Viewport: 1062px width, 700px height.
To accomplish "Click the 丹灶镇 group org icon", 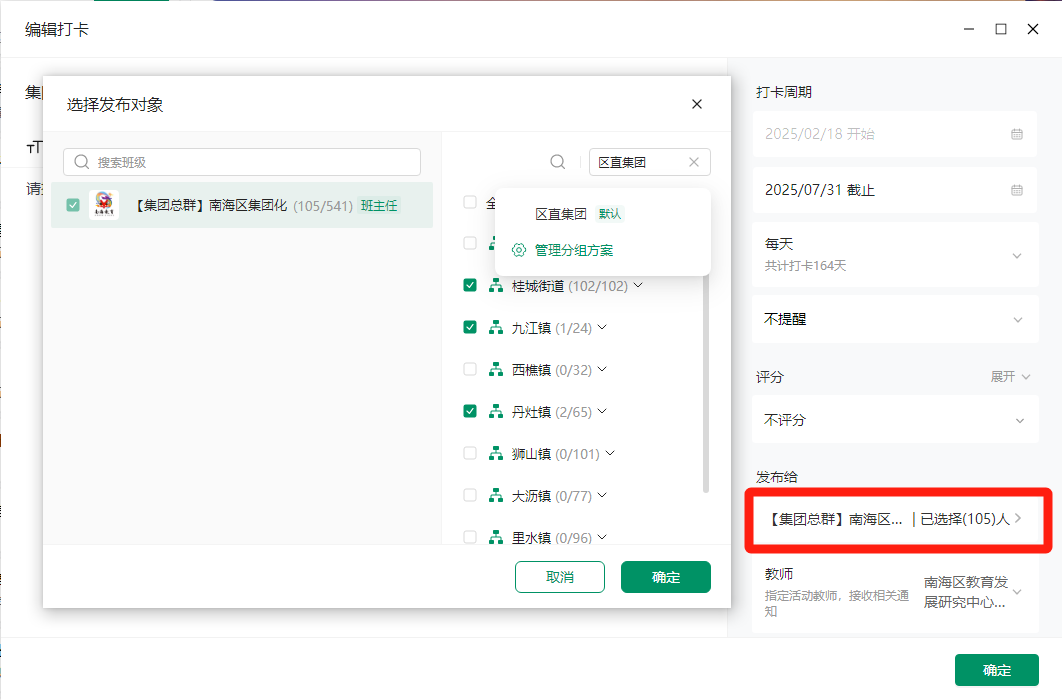I will coord(496,412).
